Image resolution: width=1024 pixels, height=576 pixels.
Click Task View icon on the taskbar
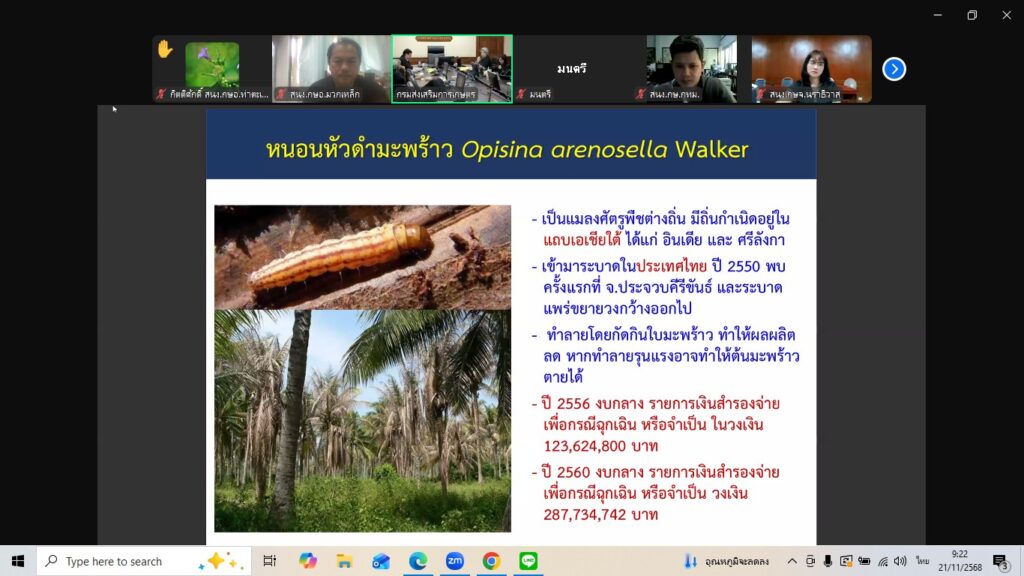click(269, 561)
